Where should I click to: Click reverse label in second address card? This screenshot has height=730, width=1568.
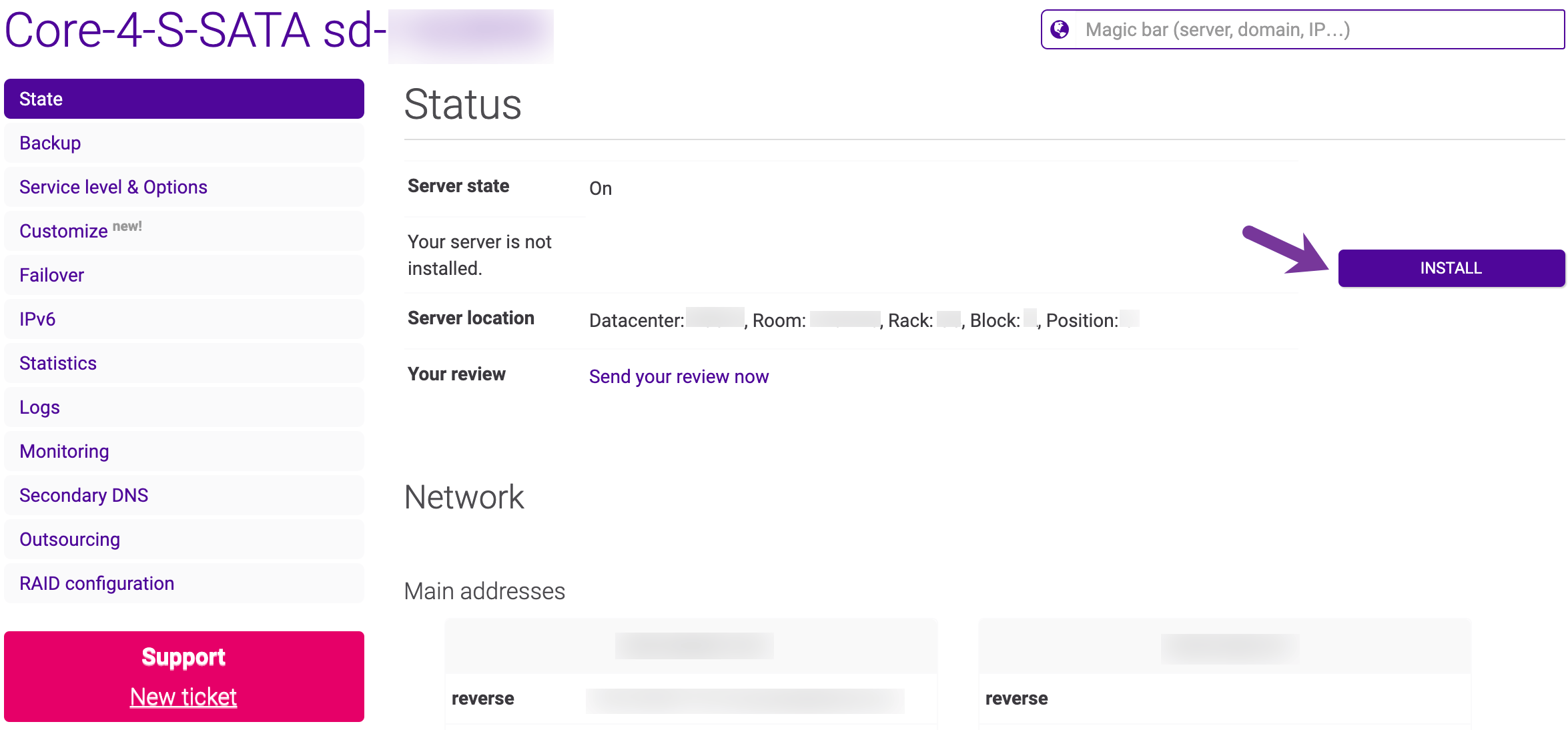click(x=1017, y=699)
